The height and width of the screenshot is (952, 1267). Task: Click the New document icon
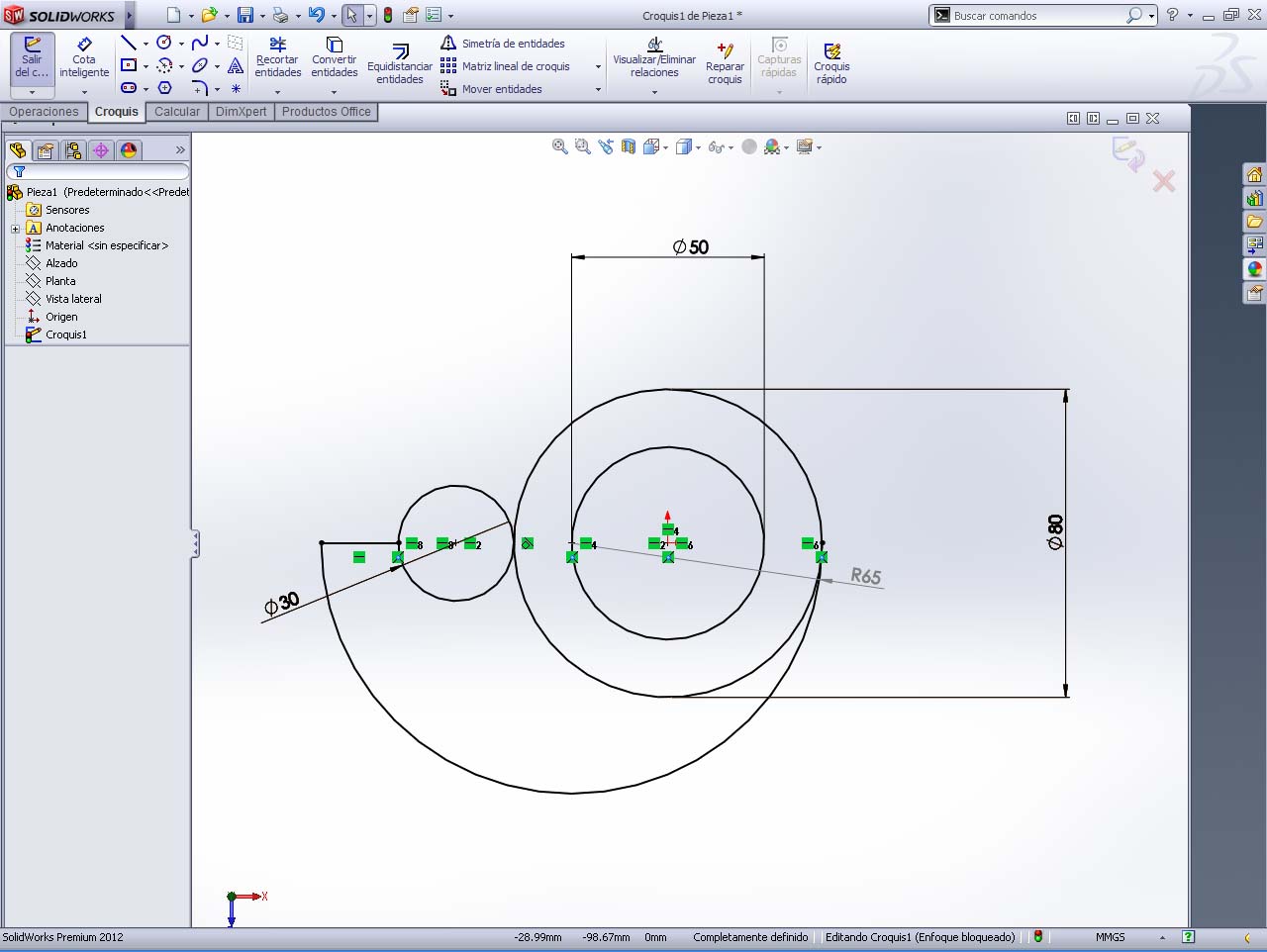click(174, 15)
